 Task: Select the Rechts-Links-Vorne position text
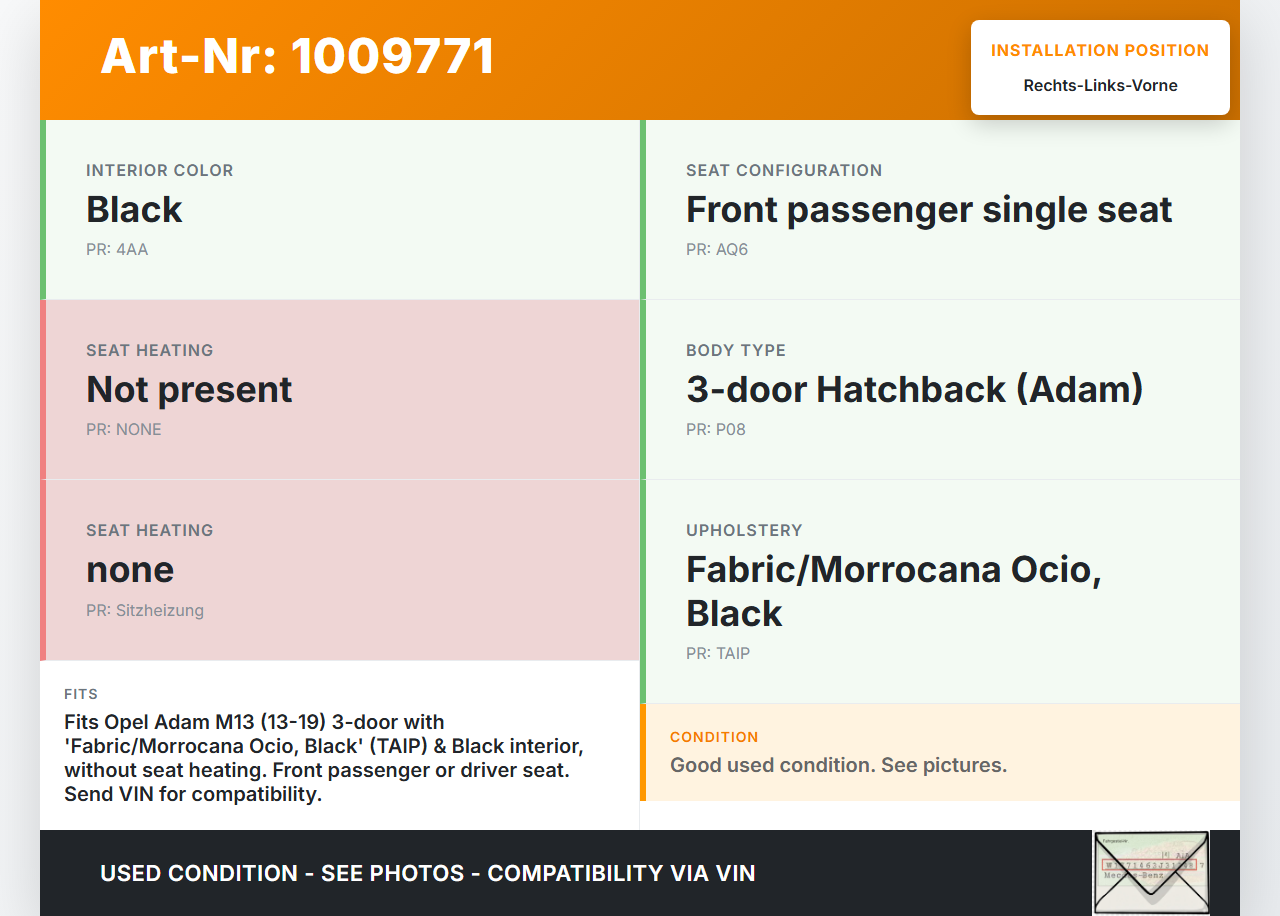click(x=1100, y=86)
